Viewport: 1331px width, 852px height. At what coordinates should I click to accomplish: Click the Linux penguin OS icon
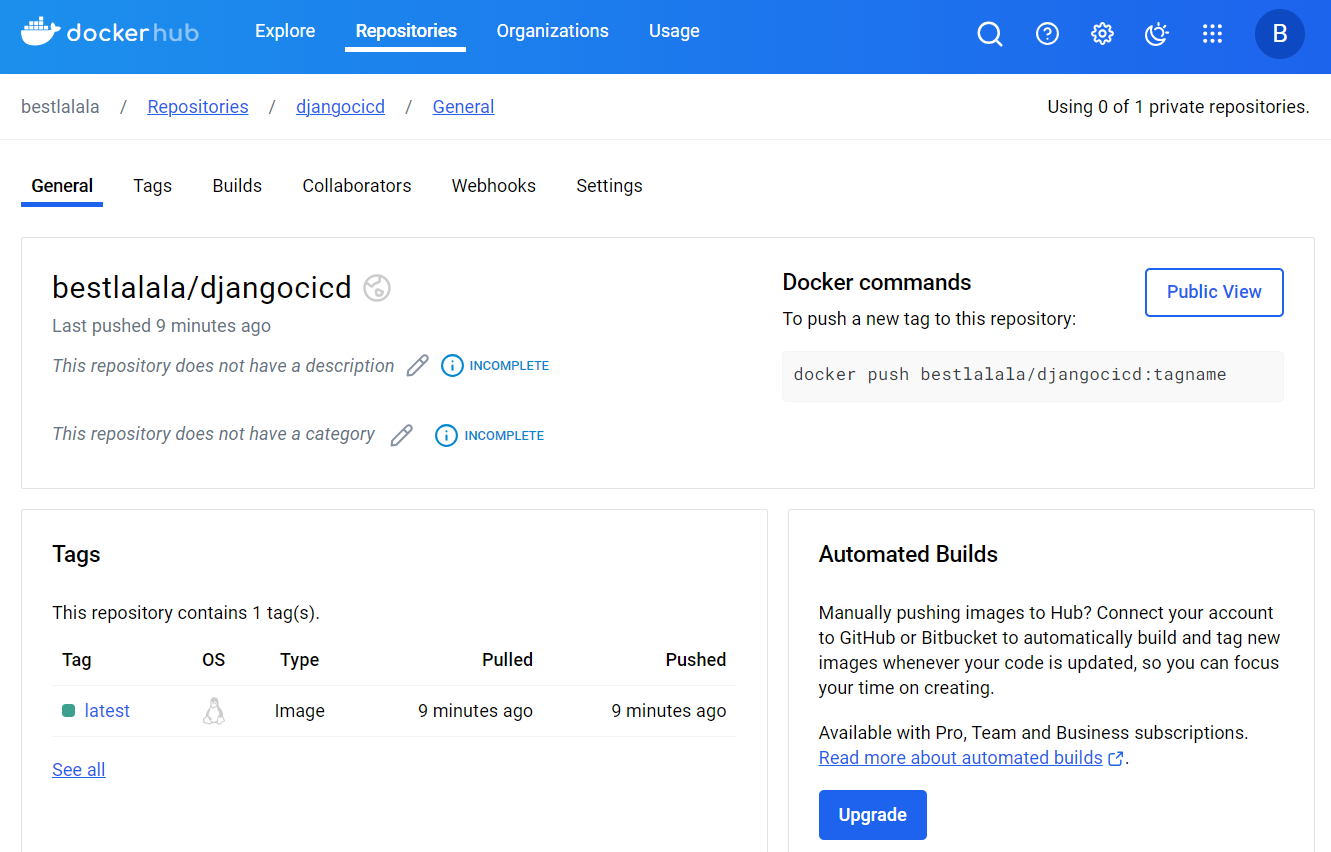[x=214, y=711]
